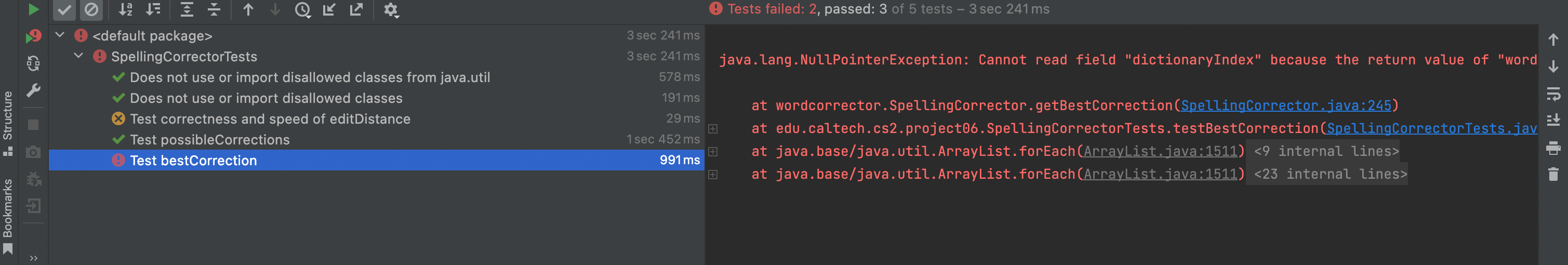The height and width of the screenshot is (265, 1568).
Task: Select Test possibleCorrections result
Action: tap(209, 139)
